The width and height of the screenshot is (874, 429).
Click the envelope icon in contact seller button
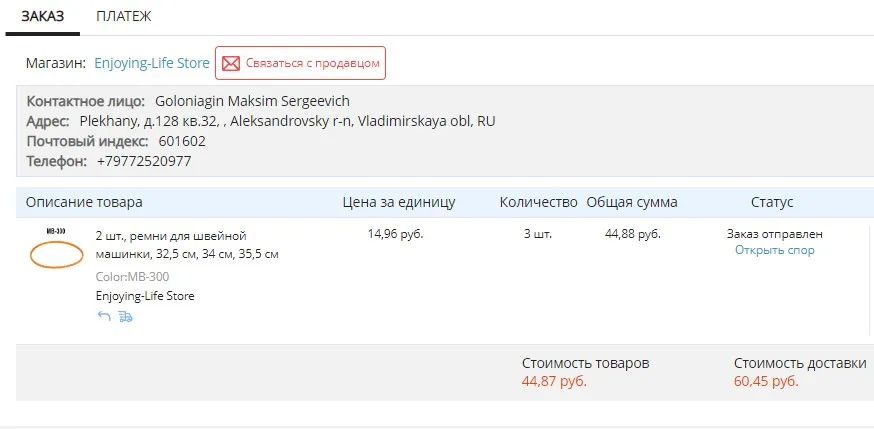(x=231, y=63)
